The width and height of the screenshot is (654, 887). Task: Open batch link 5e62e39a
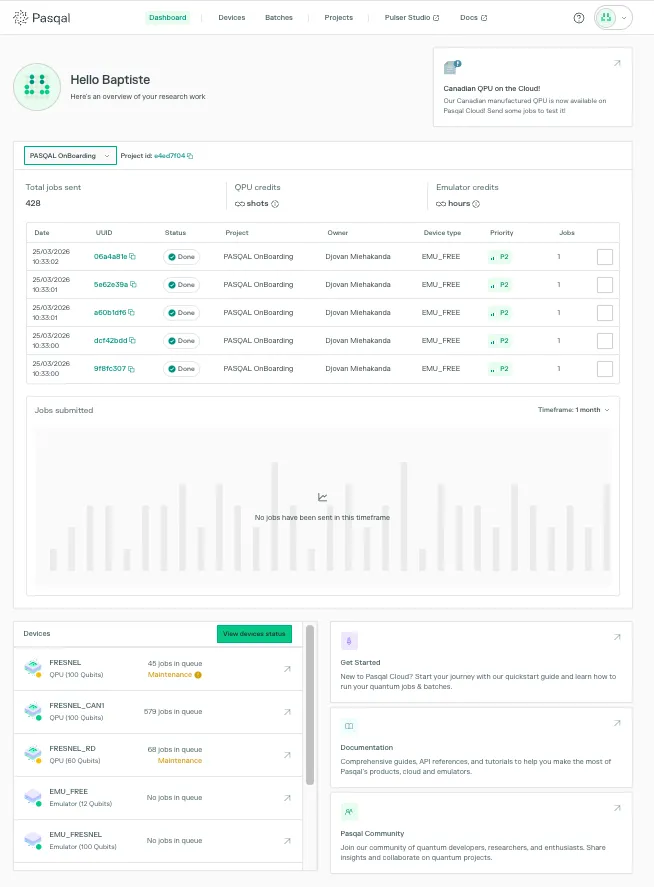[111, 285]
